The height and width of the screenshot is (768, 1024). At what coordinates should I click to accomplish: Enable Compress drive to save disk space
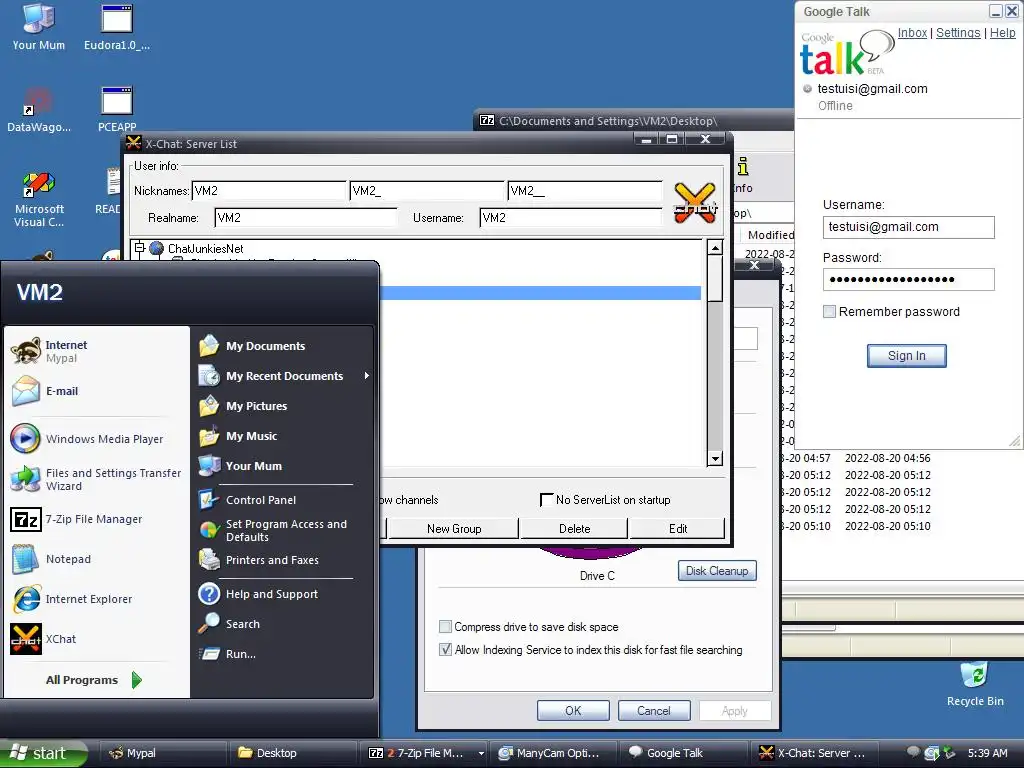tap(445, 627)
